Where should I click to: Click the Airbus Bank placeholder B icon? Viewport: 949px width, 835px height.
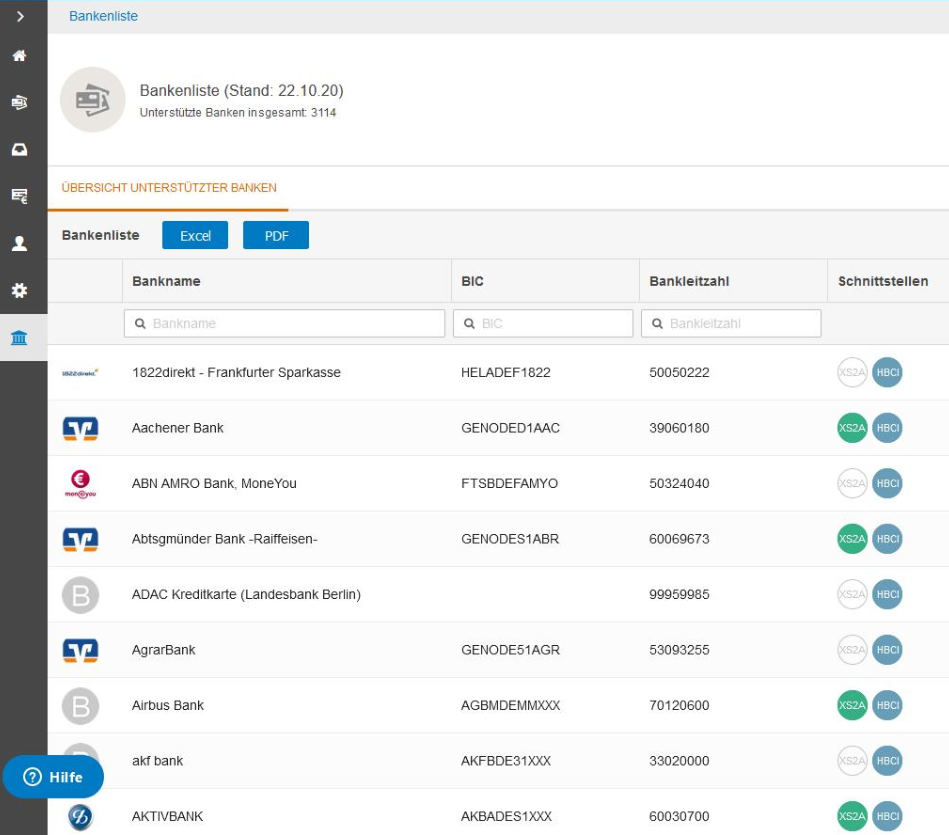click(x=80, y=706)
